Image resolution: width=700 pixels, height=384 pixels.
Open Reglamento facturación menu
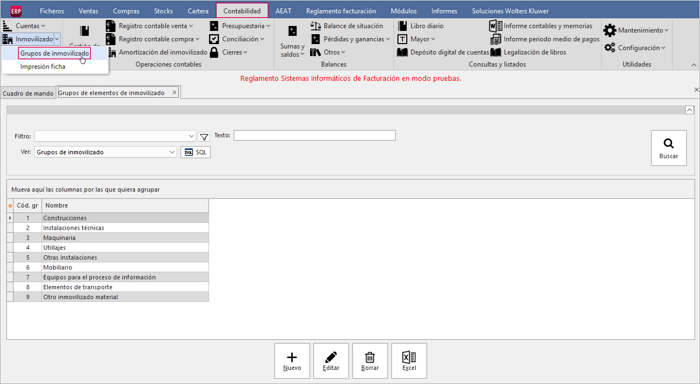click(x=341, y=11)
